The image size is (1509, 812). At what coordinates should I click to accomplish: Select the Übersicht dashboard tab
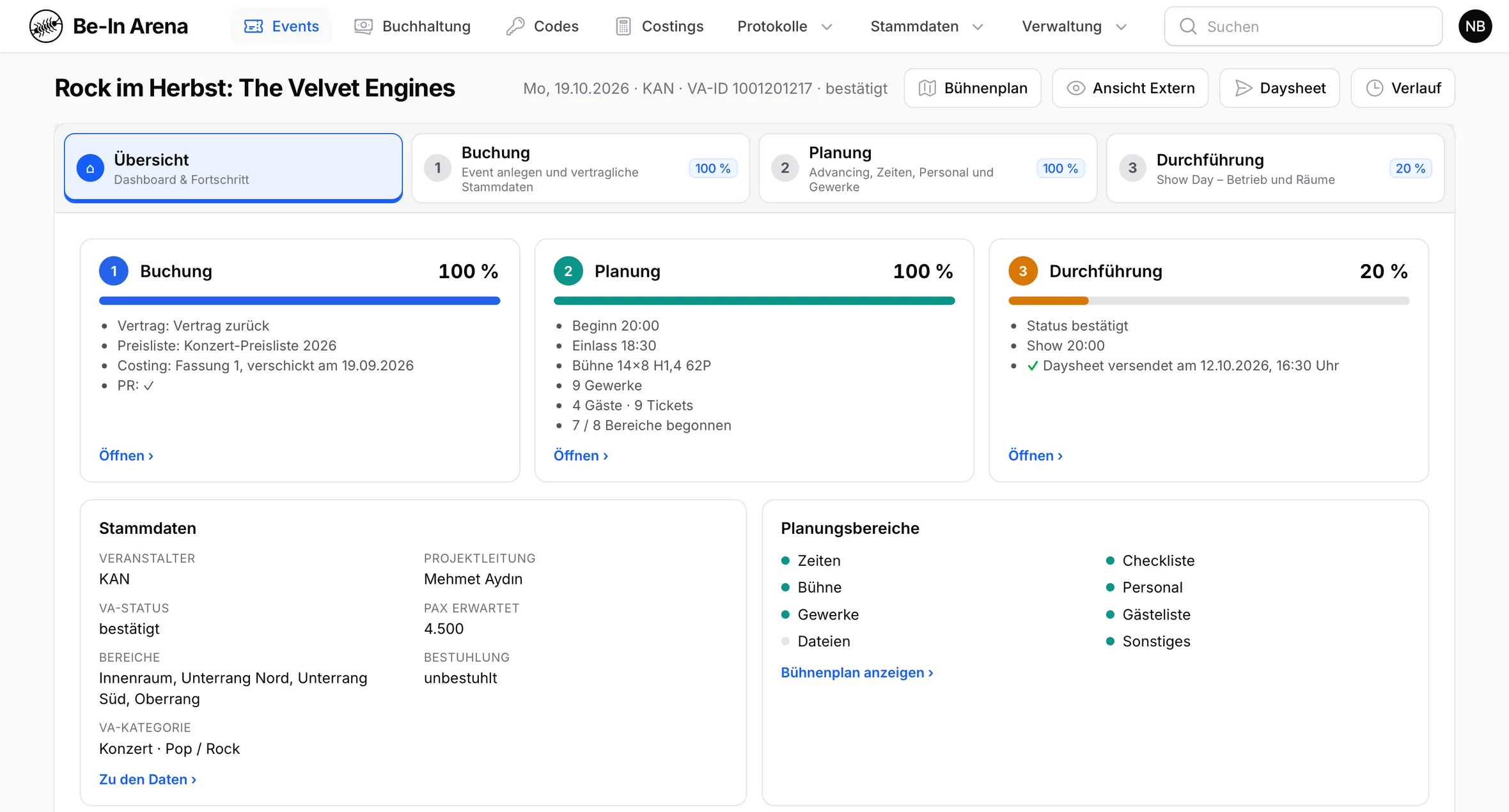pyautogui.click(x=233, y=168)
